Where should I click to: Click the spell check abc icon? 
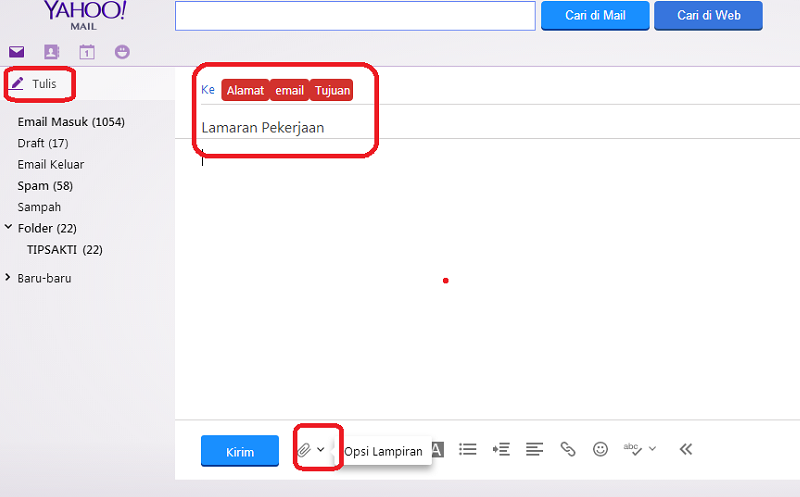(633, 449)
